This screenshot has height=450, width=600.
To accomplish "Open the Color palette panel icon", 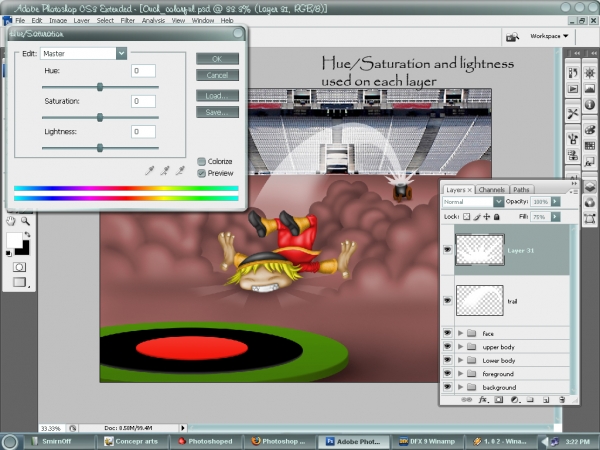I will click(590, 129).
